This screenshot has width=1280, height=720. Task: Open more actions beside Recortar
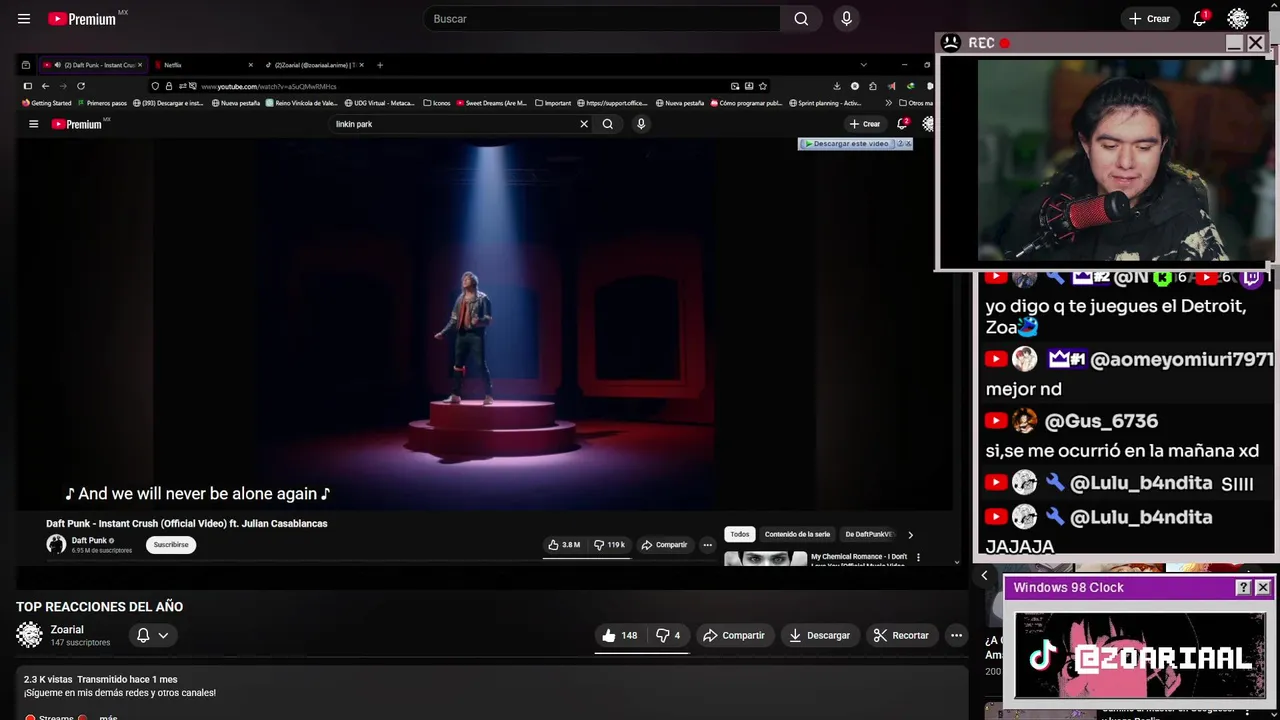pos(956,635)
